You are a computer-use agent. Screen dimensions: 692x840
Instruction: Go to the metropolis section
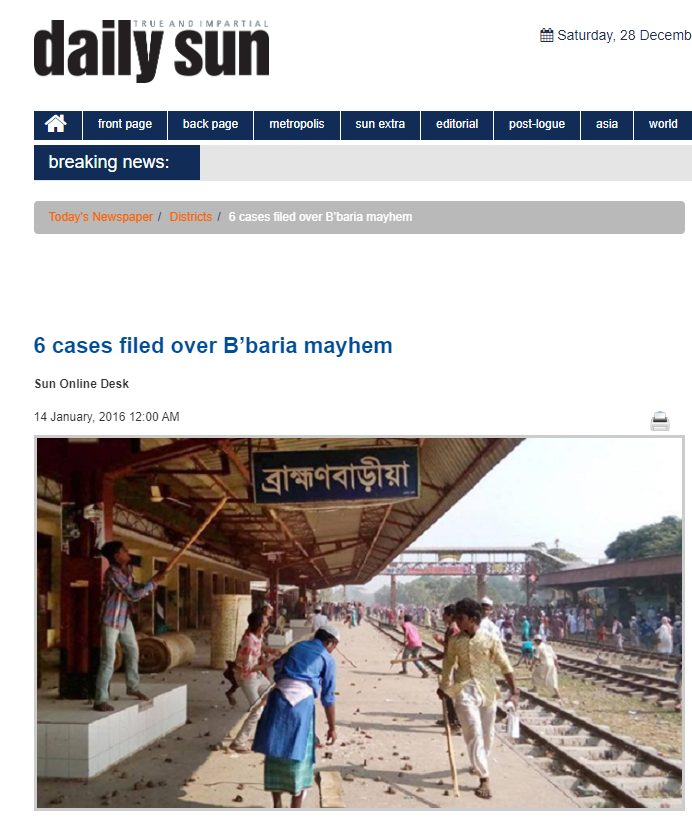click(x=297, y=124)
